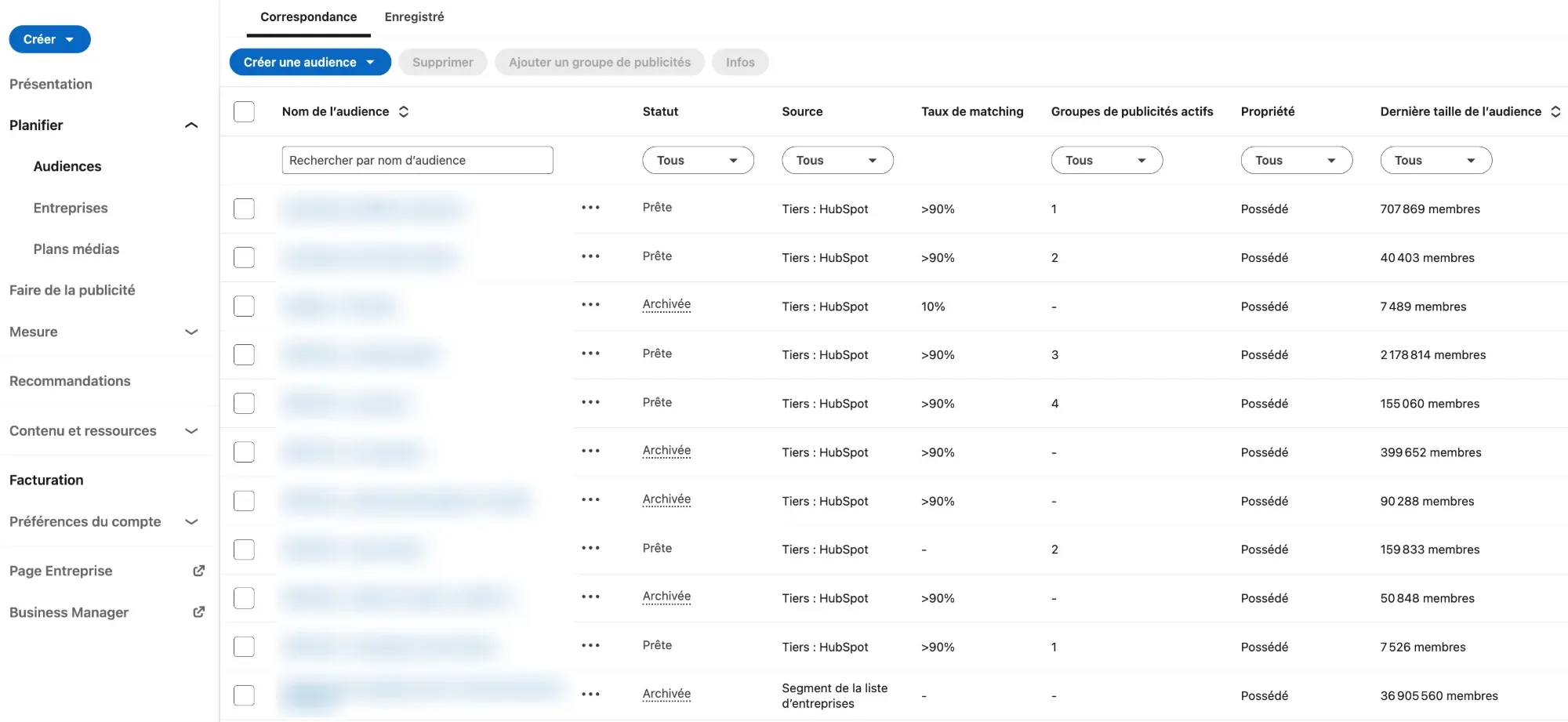1568x722 pixels.
Task: Open three-dot menu for 7 526 membres row
Action: pyautogui.click(x=590, y=645)
